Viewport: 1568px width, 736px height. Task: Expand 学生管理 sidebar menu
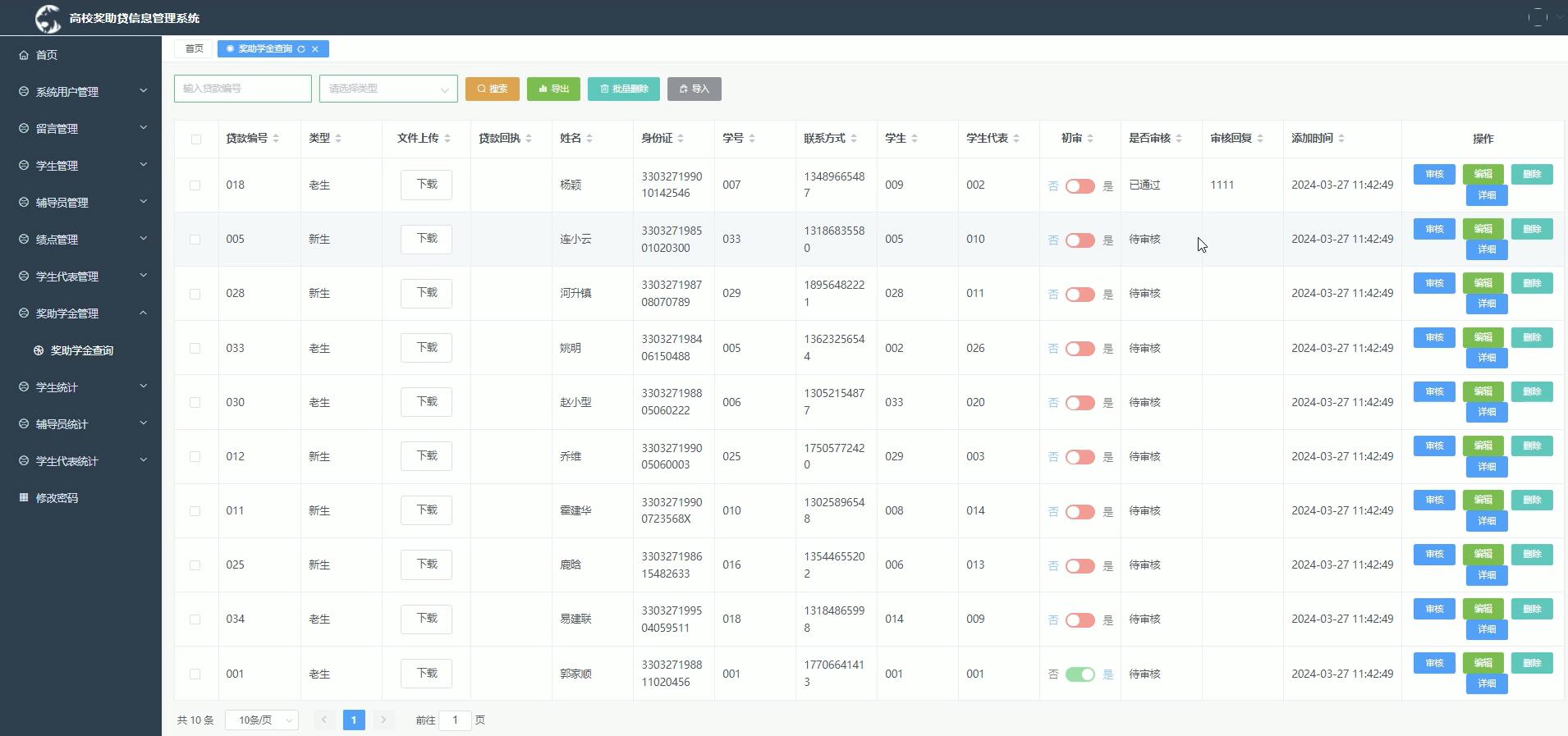coord(80,166)
